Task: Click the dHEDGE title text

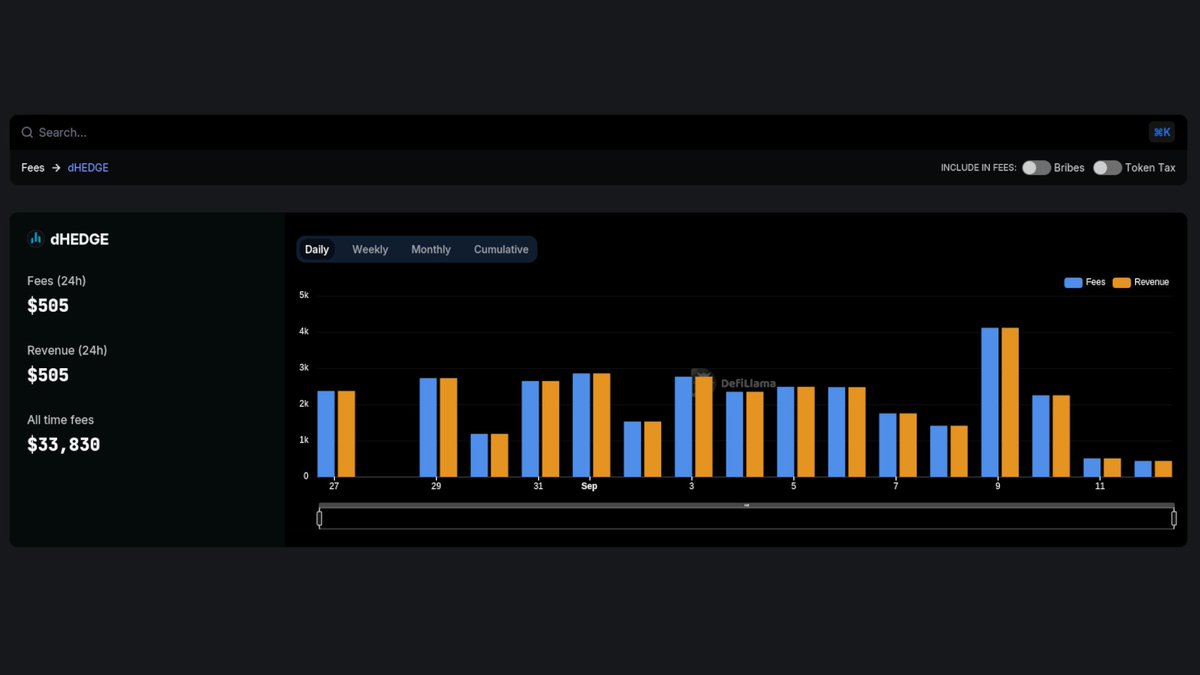Action: [x=80, y=239]
